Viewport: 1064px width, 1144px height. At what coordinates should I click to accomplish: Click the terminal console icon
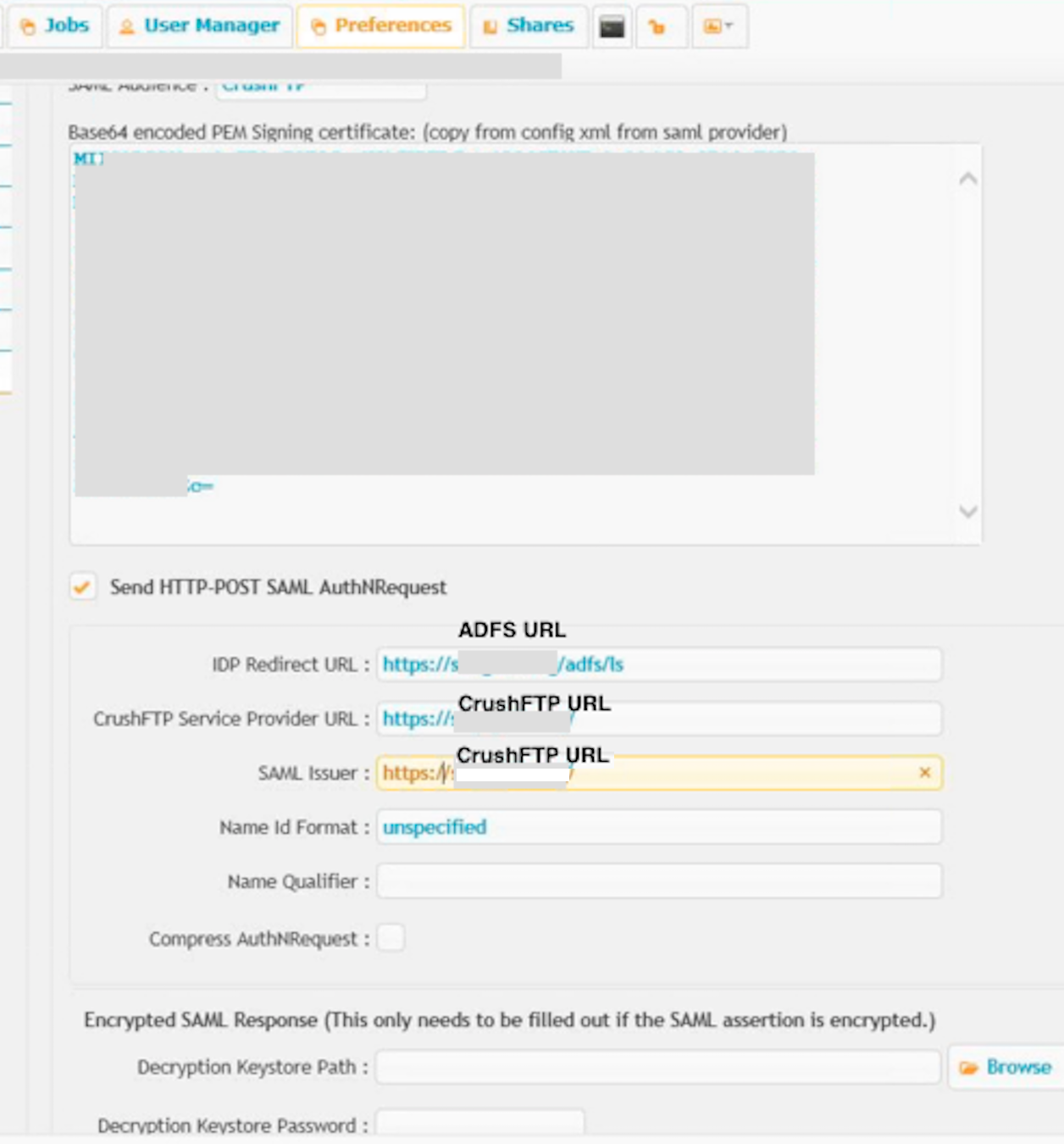[x=612, y=26]
